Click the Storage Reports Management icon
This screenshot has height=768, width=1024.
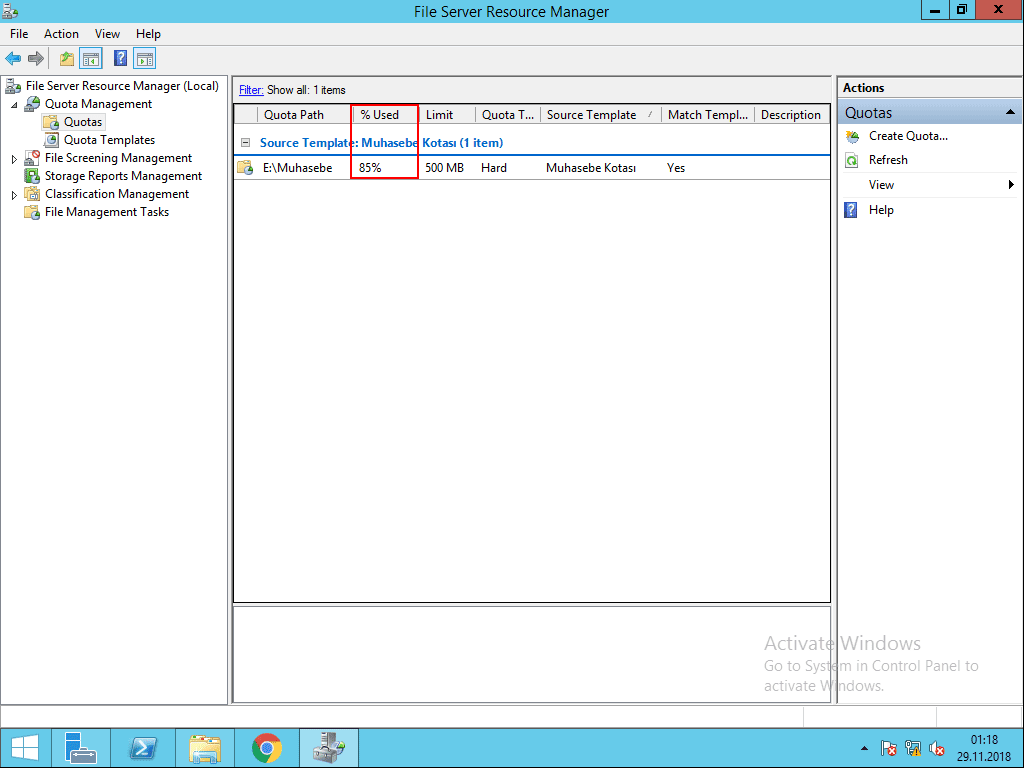pyautogui.click(x=34, y=175)
